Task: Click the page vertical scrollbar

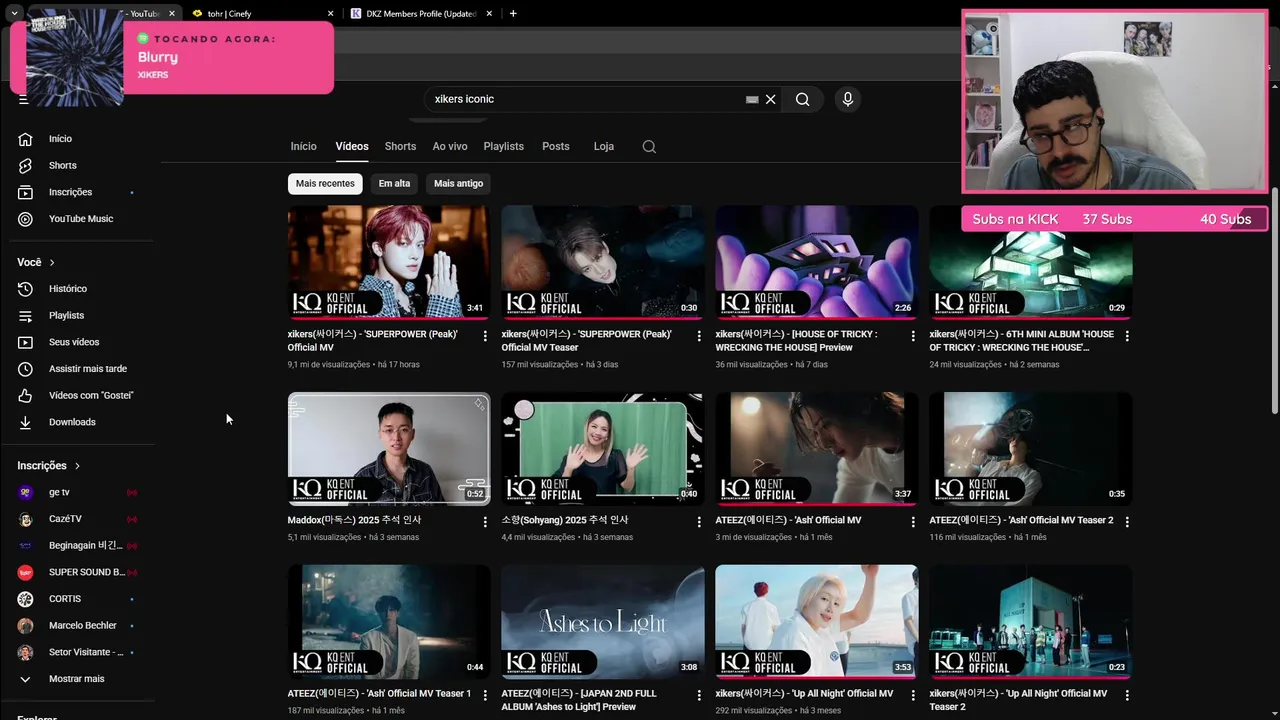Action: tap(1274, 300)
